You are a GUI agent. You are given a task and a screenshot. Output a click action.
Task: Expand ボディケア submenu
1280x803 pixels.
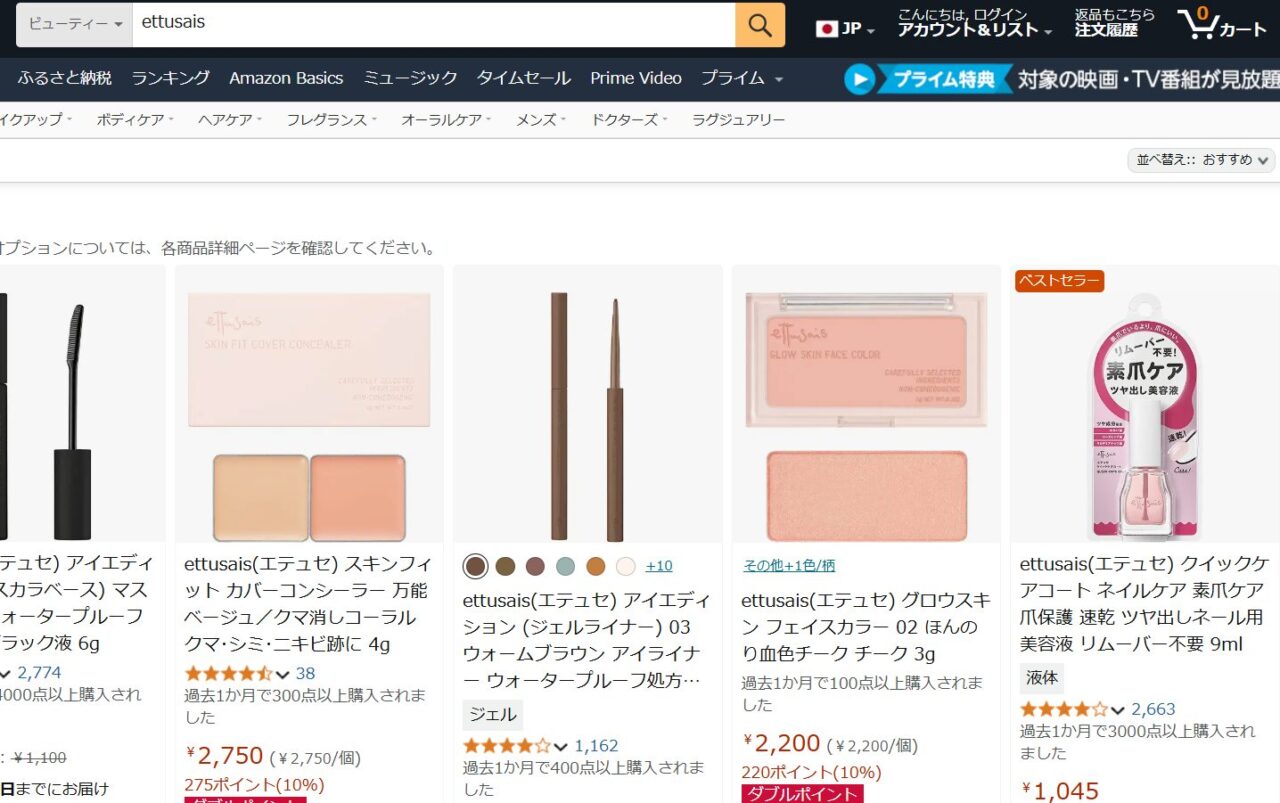[x=135, y=120]
